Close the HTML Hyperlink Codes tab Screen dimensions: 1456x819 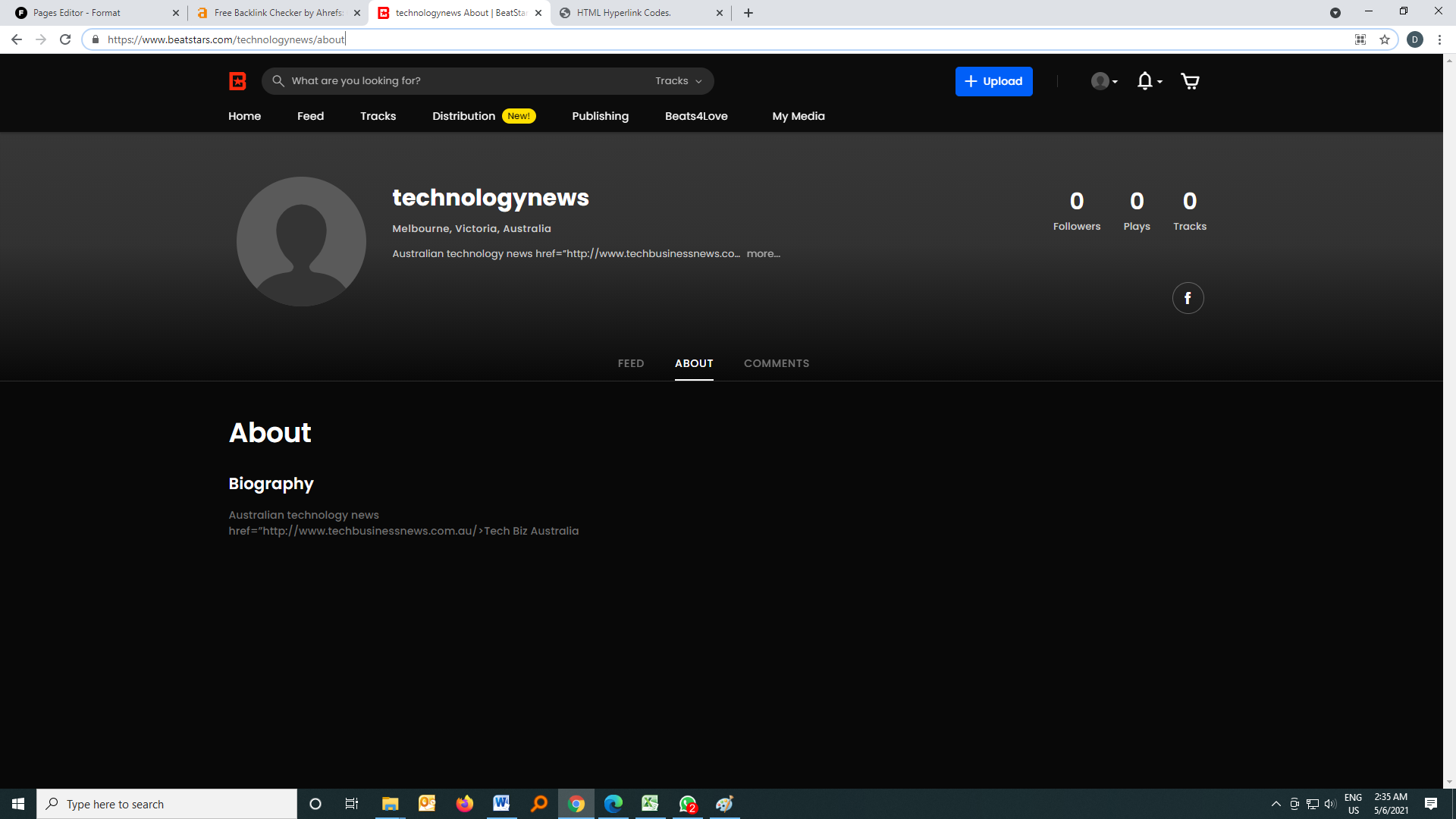[x=720, y=13]
